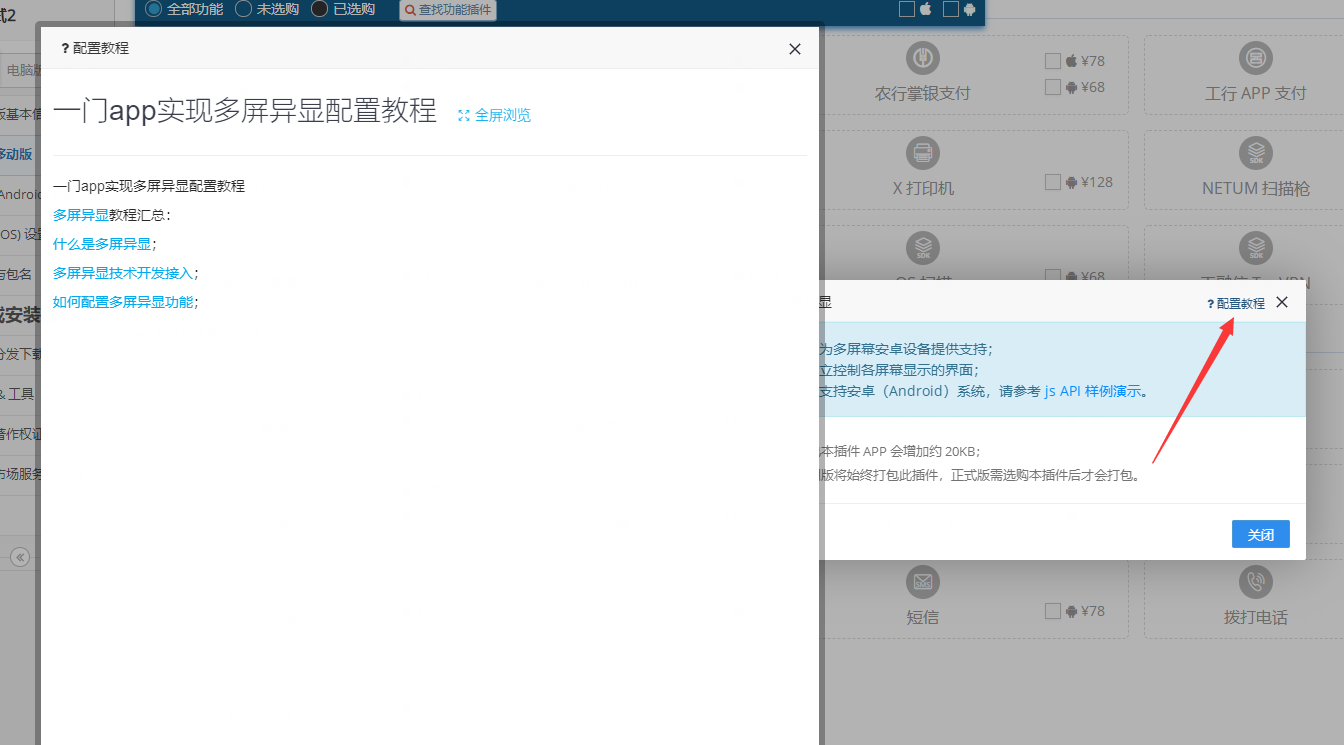Image resolution: width=1344 pixels, height=745 pixels.
Task: Click the NETUM 扫描枪 SDK icon
Action: coord(1256,152)
